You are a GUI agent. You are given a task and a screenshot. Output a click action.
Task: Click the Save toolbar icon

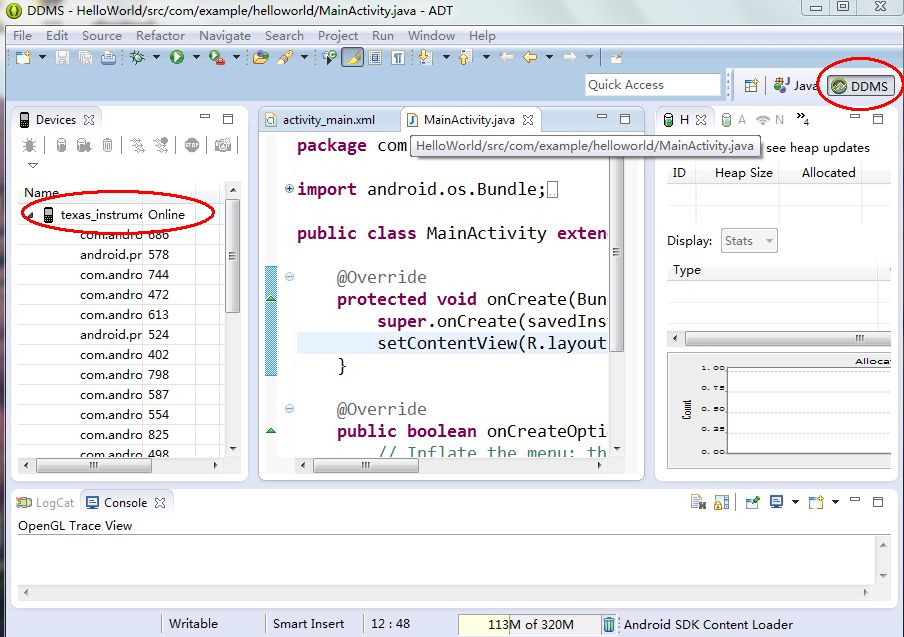(x=62, y=57)
